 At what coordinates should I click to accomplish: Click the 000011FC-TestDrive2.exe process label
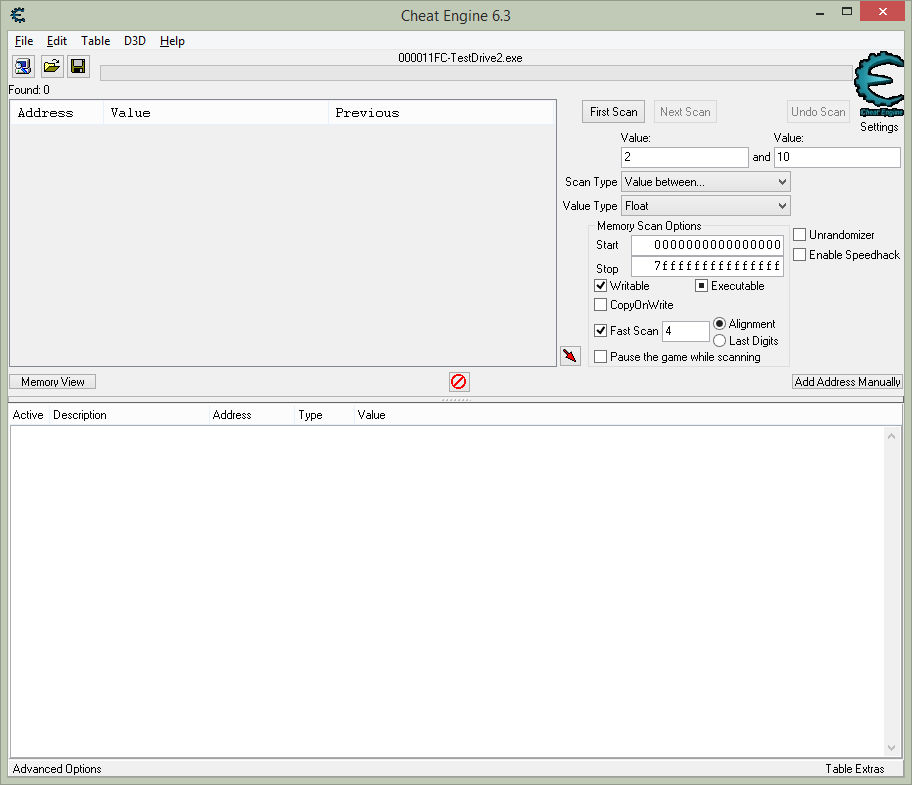point(460,58)
